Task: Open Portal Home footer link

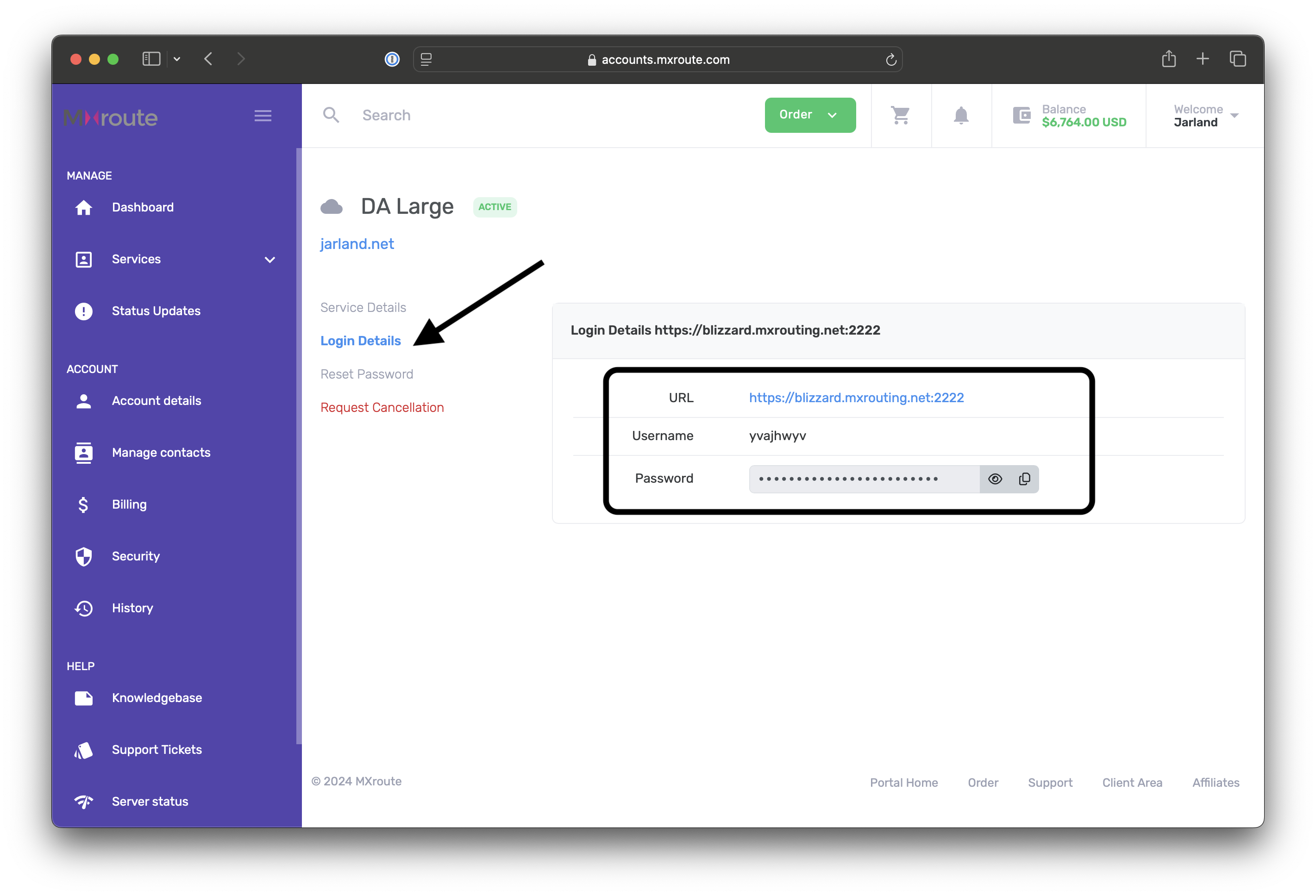Action: click(904, 782)
